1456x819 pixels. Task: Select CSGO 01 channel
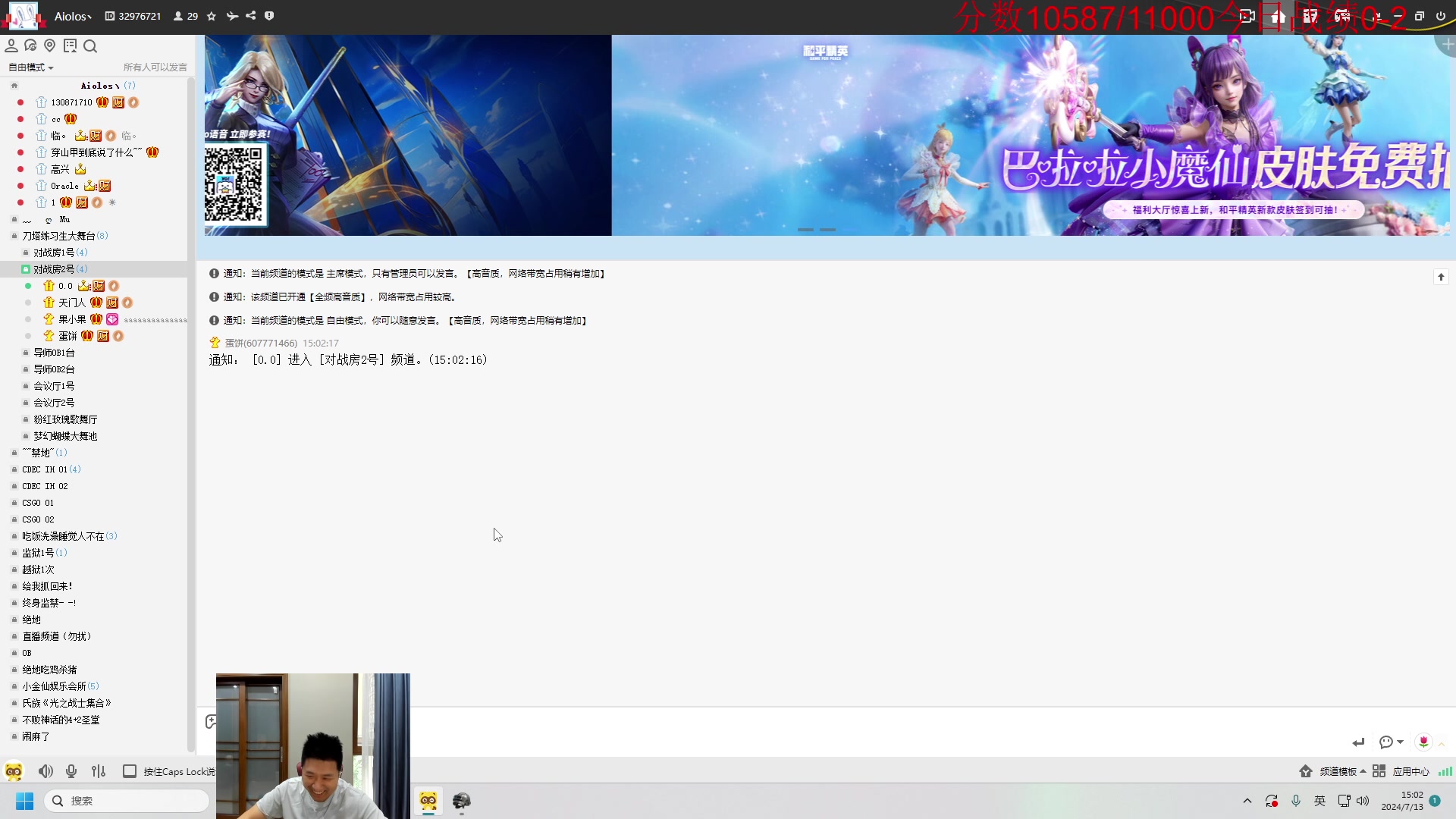pyautogui.click(x=38, y=503)
